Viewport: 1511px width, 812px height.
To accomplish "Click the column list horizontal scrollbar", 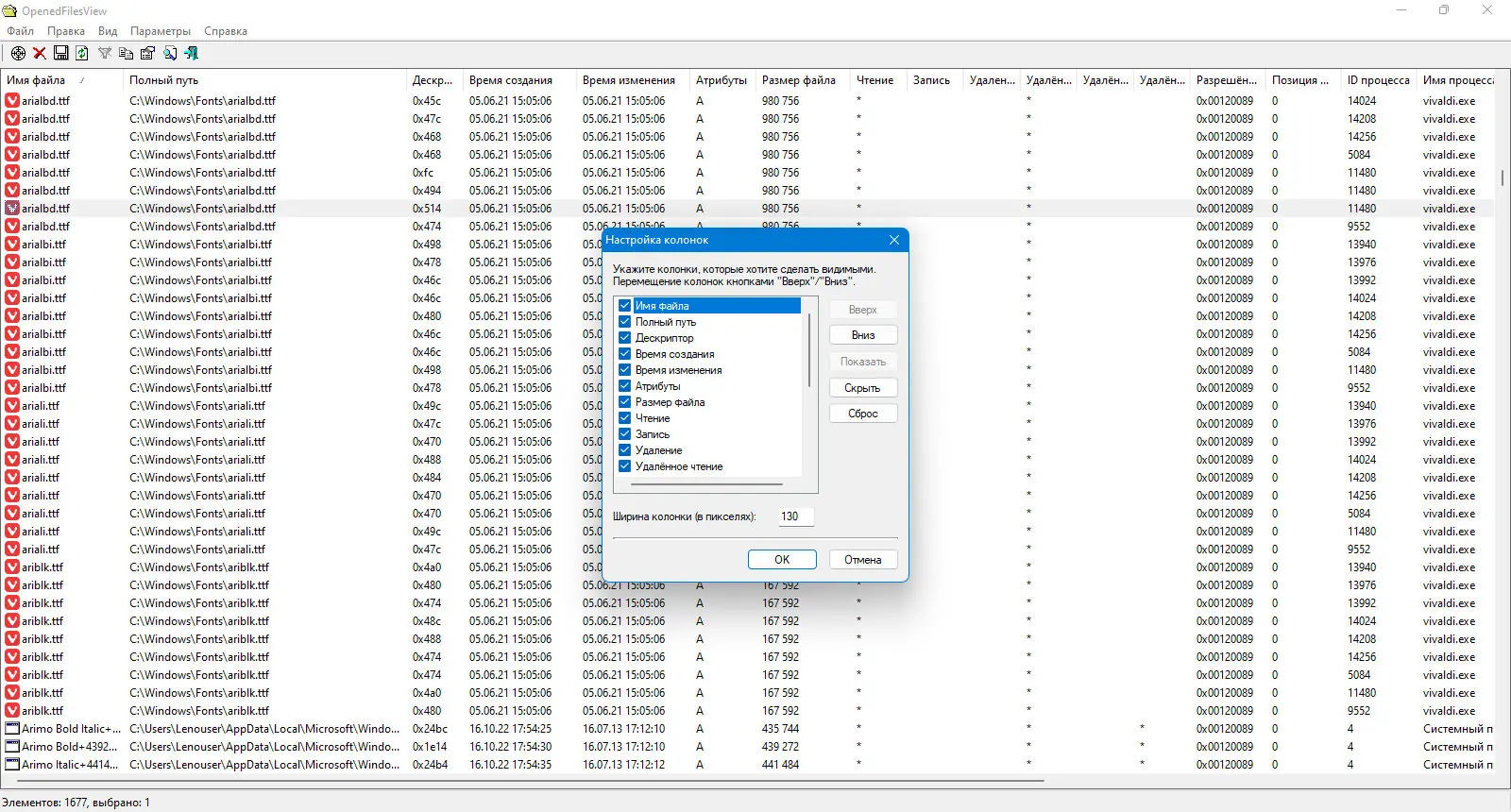I will pyautogui.click(x=707, y=484).
